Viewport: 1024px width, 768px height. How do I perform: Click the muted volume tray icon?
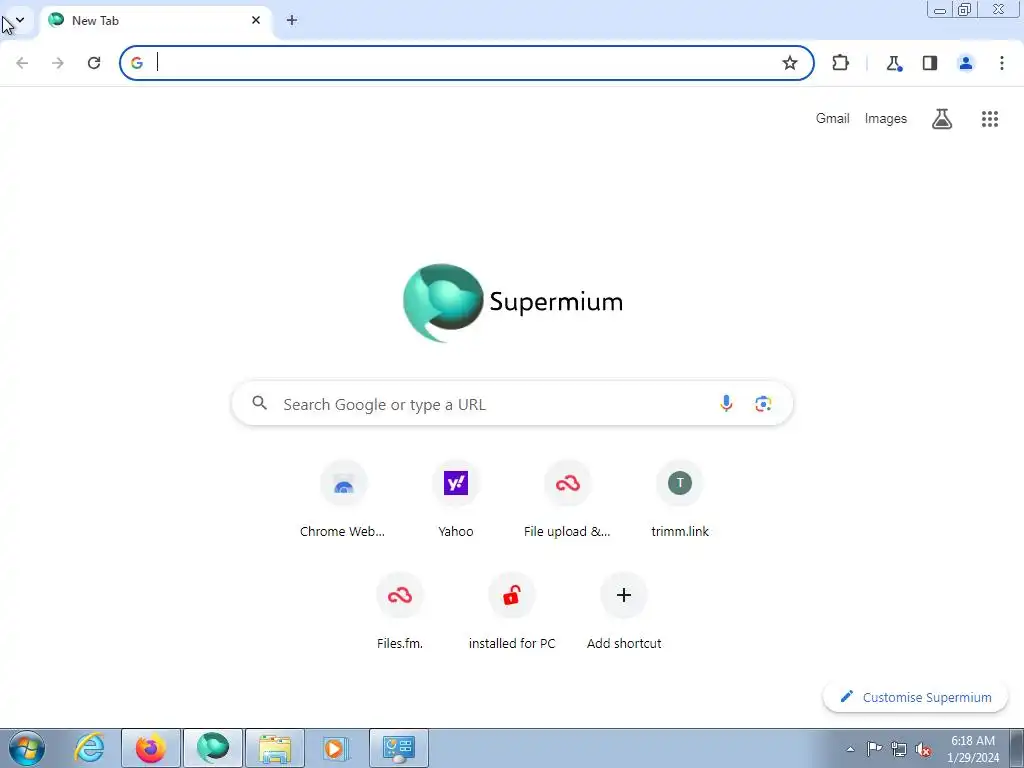(923, 749)
